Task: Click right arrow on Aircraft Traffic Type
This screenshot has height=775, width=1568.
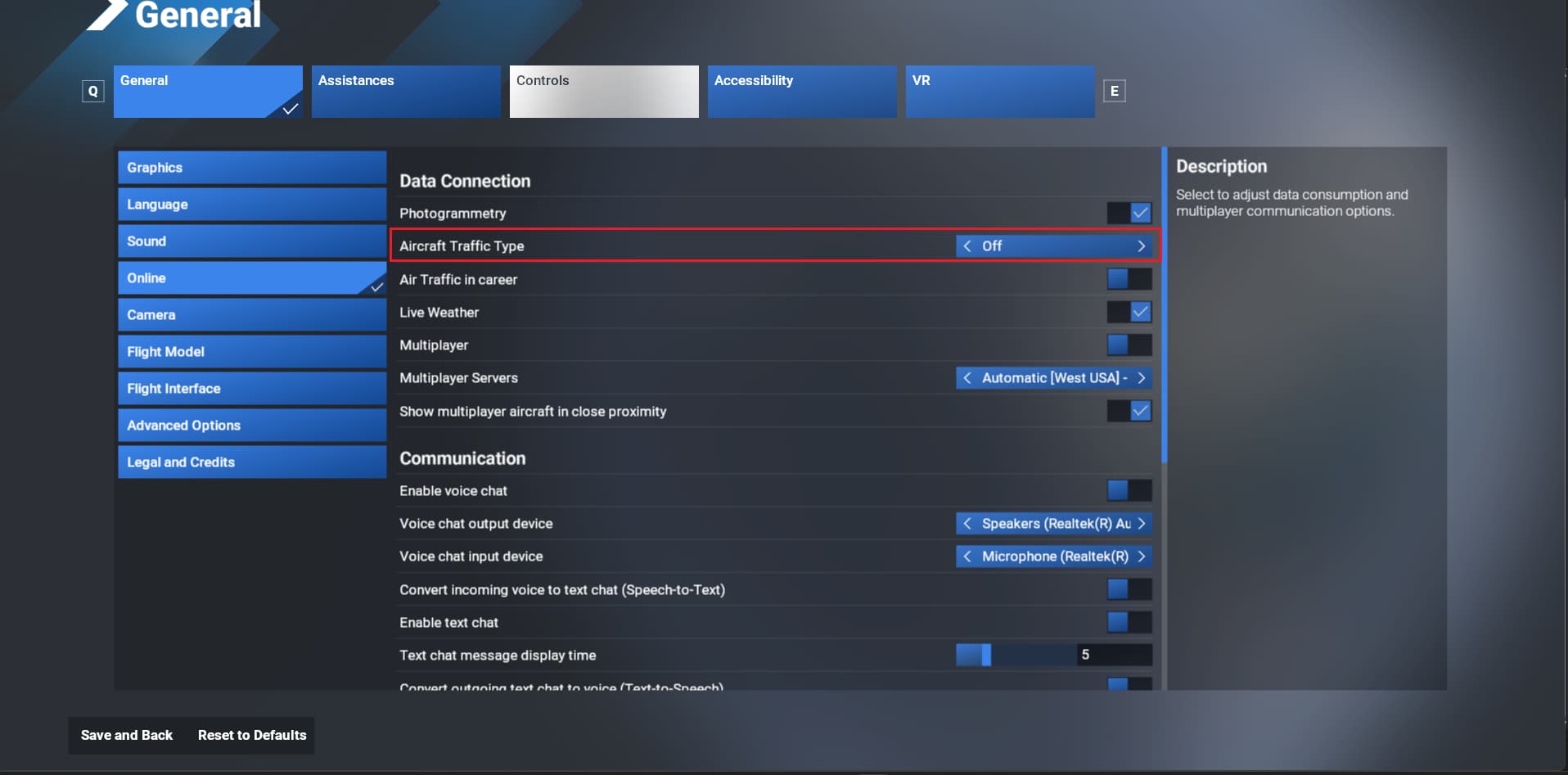Action: tap(1141, 246)
